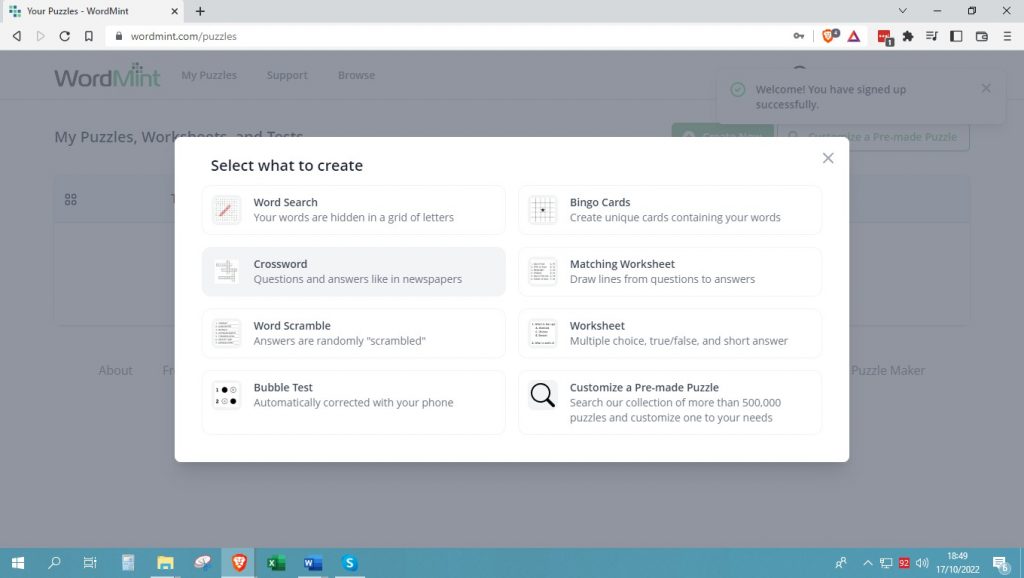Screen dimensions: 1024x578
Task: Open the My Puzzles menu item
Action: click(x=209, y=75)
